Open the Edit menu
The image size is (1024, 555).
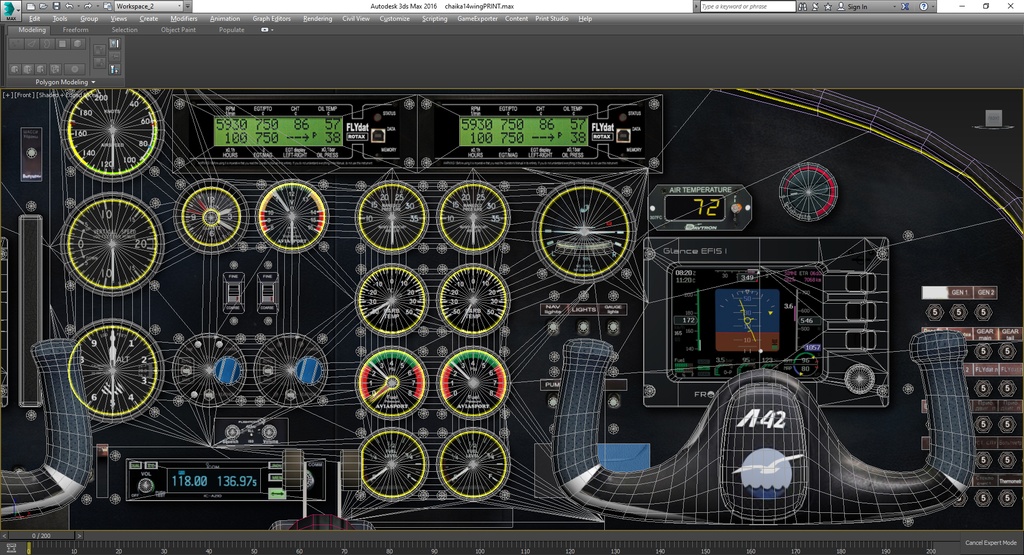pos(35,19)
